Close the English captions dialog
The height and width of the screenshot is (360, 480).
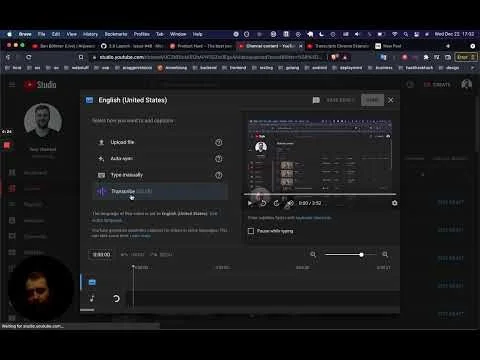(x=391, y=100)
